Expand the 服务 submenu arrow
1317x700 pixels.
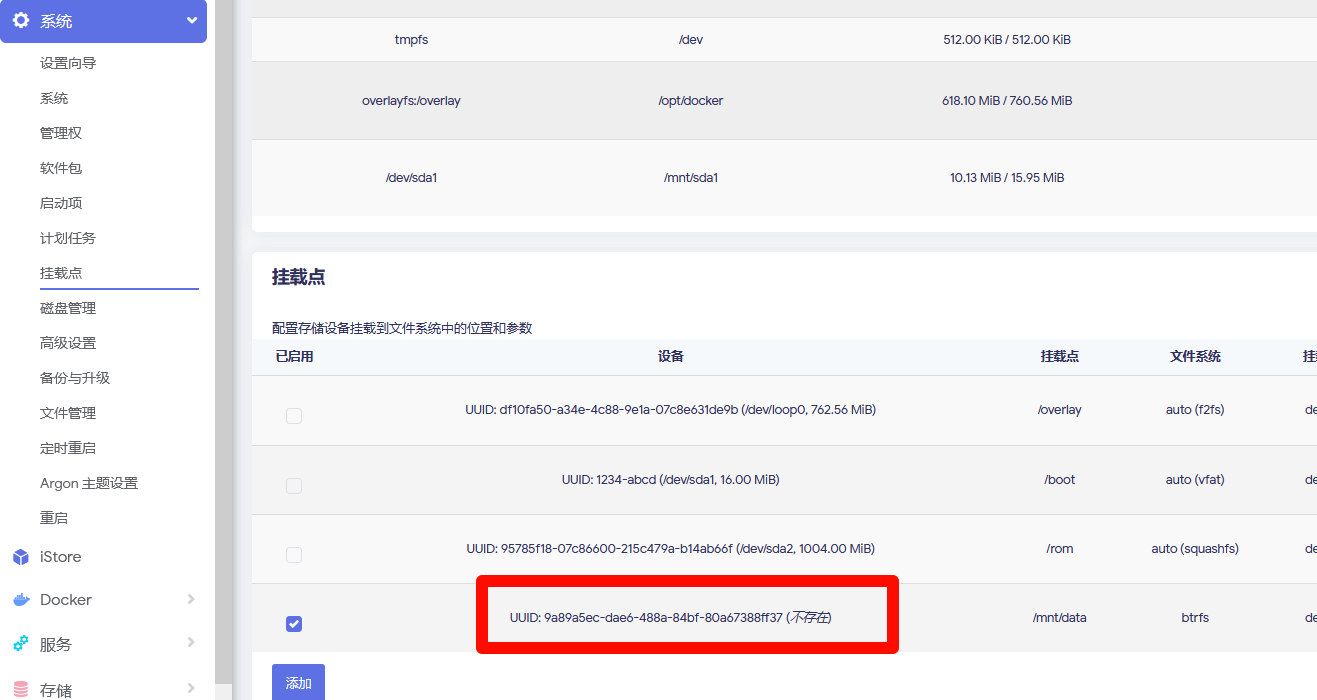pyautogui.click(x=191, y=643)
